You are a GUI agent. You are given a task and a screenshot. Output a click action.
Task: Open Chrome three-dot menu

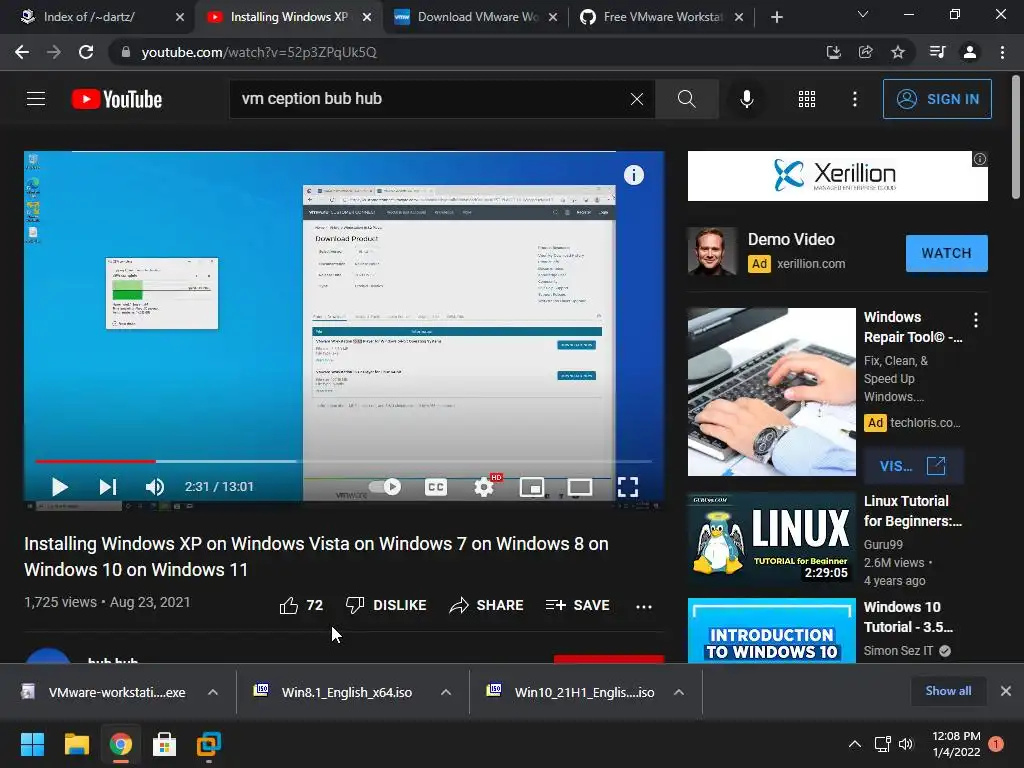coord(1002,52)
